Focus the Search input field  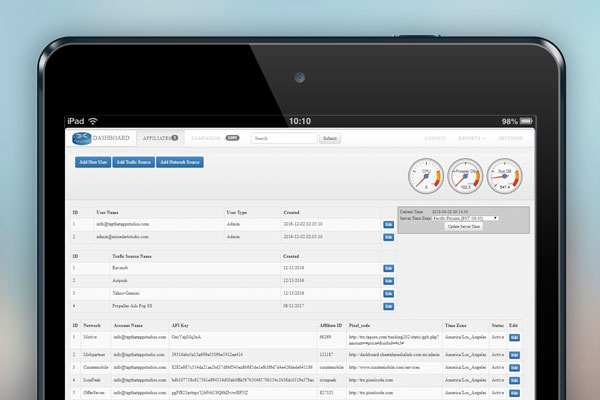tap(283, 138)
